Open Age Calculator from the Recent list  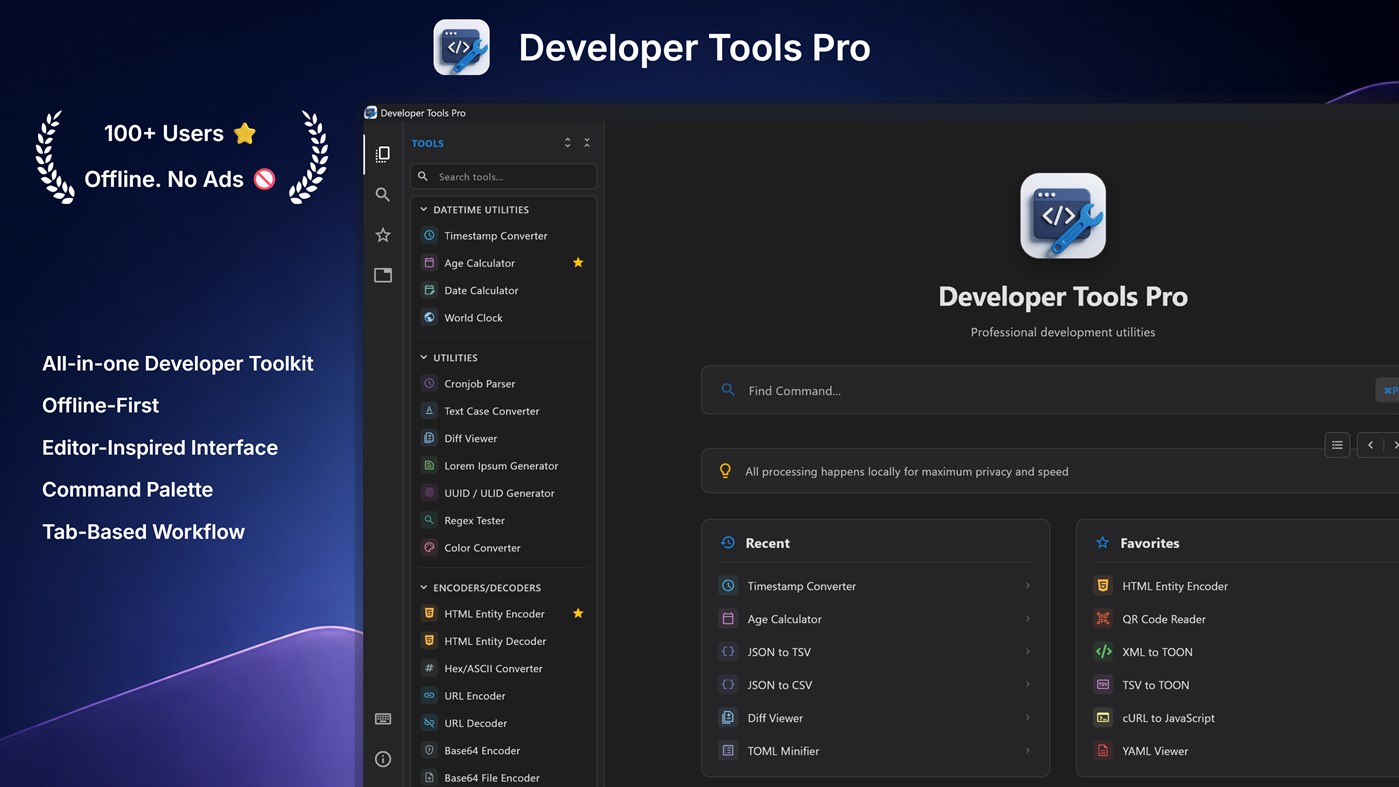coord(875,619)
